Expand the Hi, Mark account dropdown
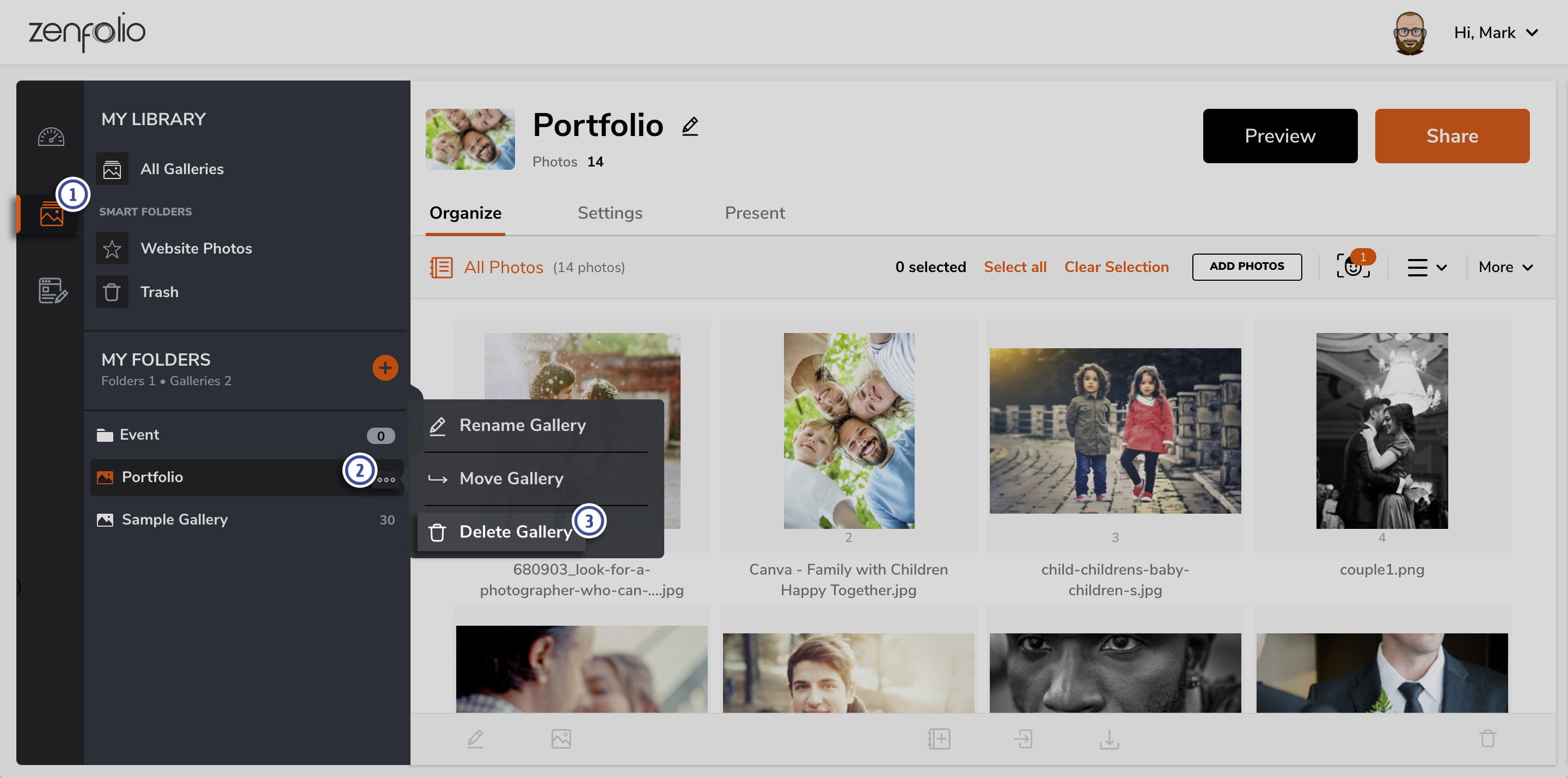 (x=1496, y=33)
